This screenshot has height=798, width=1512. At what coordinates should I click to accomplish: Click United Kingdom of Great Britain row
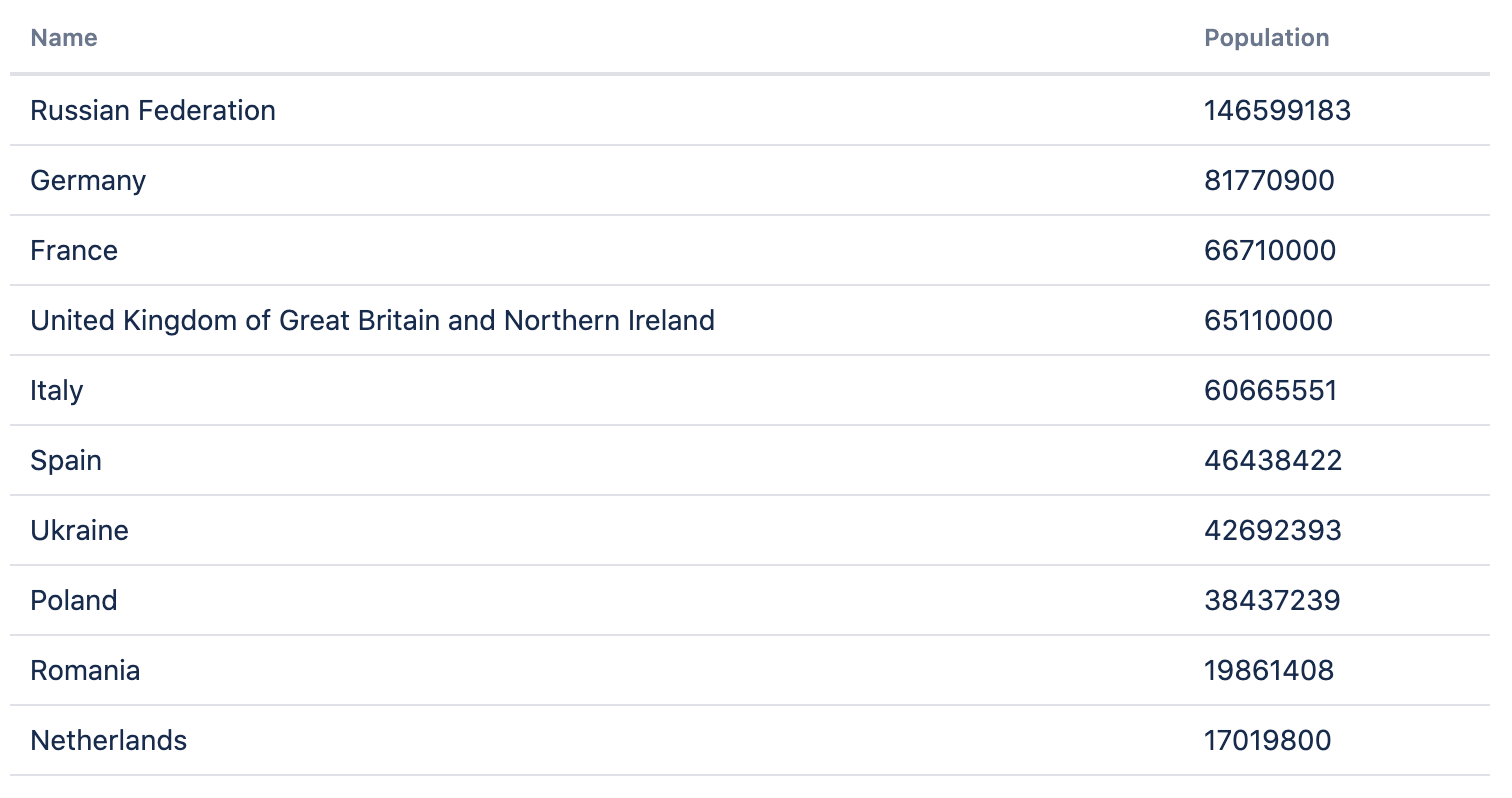[372, 320]
